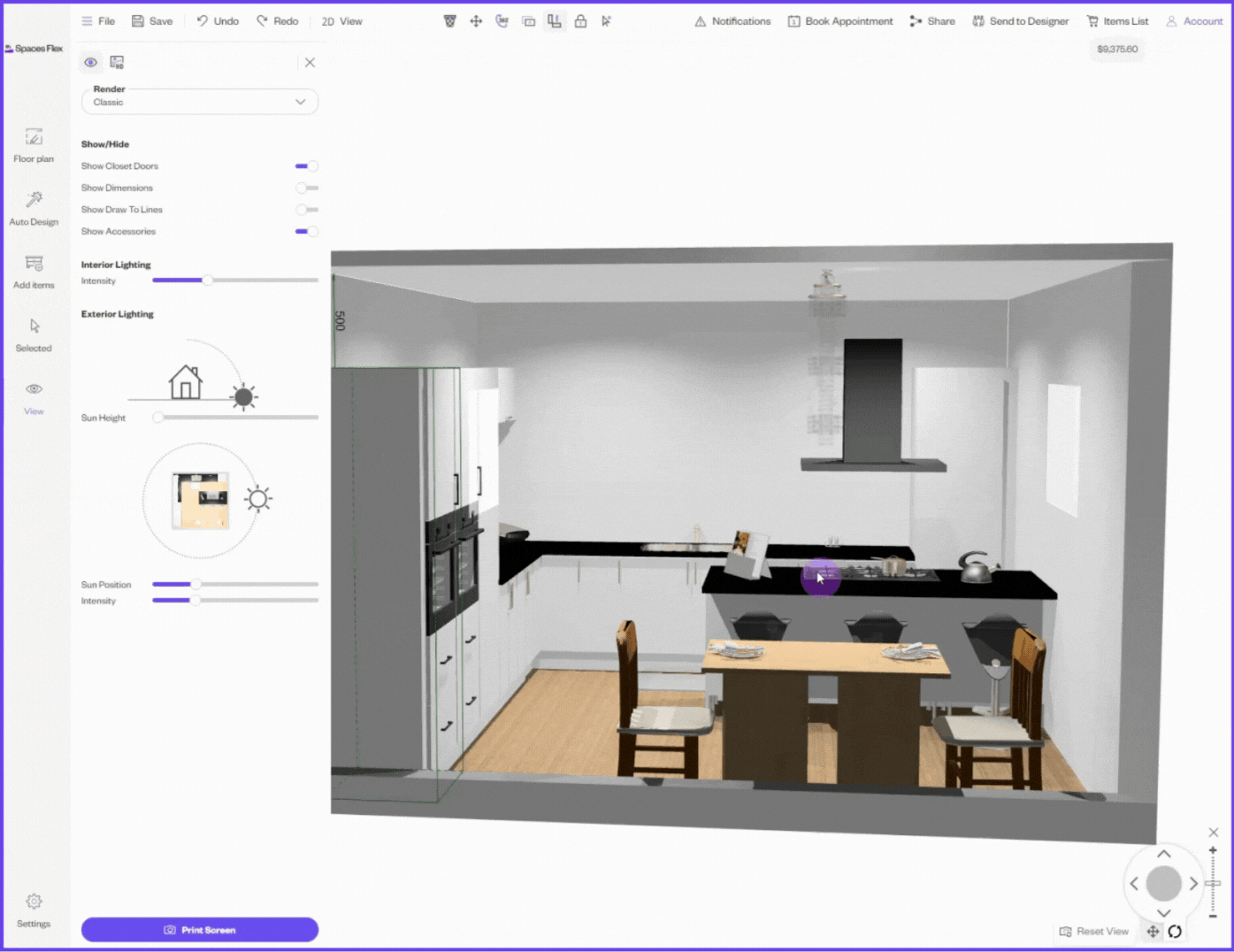This screenshot has height=952, width=1234.
Task: Open Add items in sidebar
Action: pyautogui.click(x=34, y=272)
